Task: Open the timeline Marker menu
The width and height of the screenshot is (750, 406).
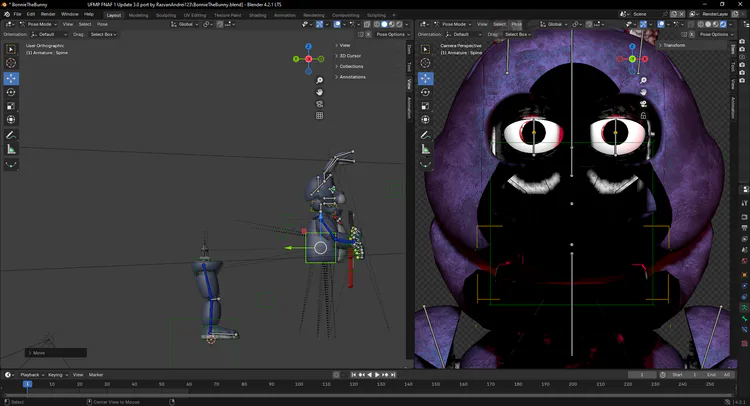Action: point(96,375)
